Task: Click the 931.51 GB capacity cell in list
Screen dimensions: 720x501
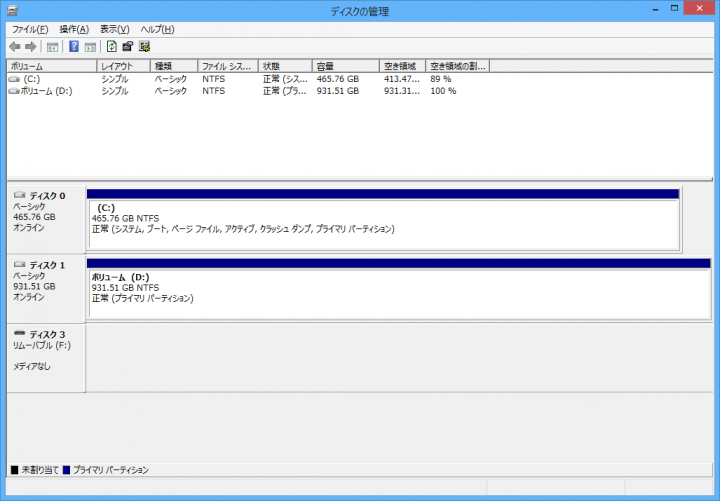Action: pyautogui.click(x=338, y=91)
